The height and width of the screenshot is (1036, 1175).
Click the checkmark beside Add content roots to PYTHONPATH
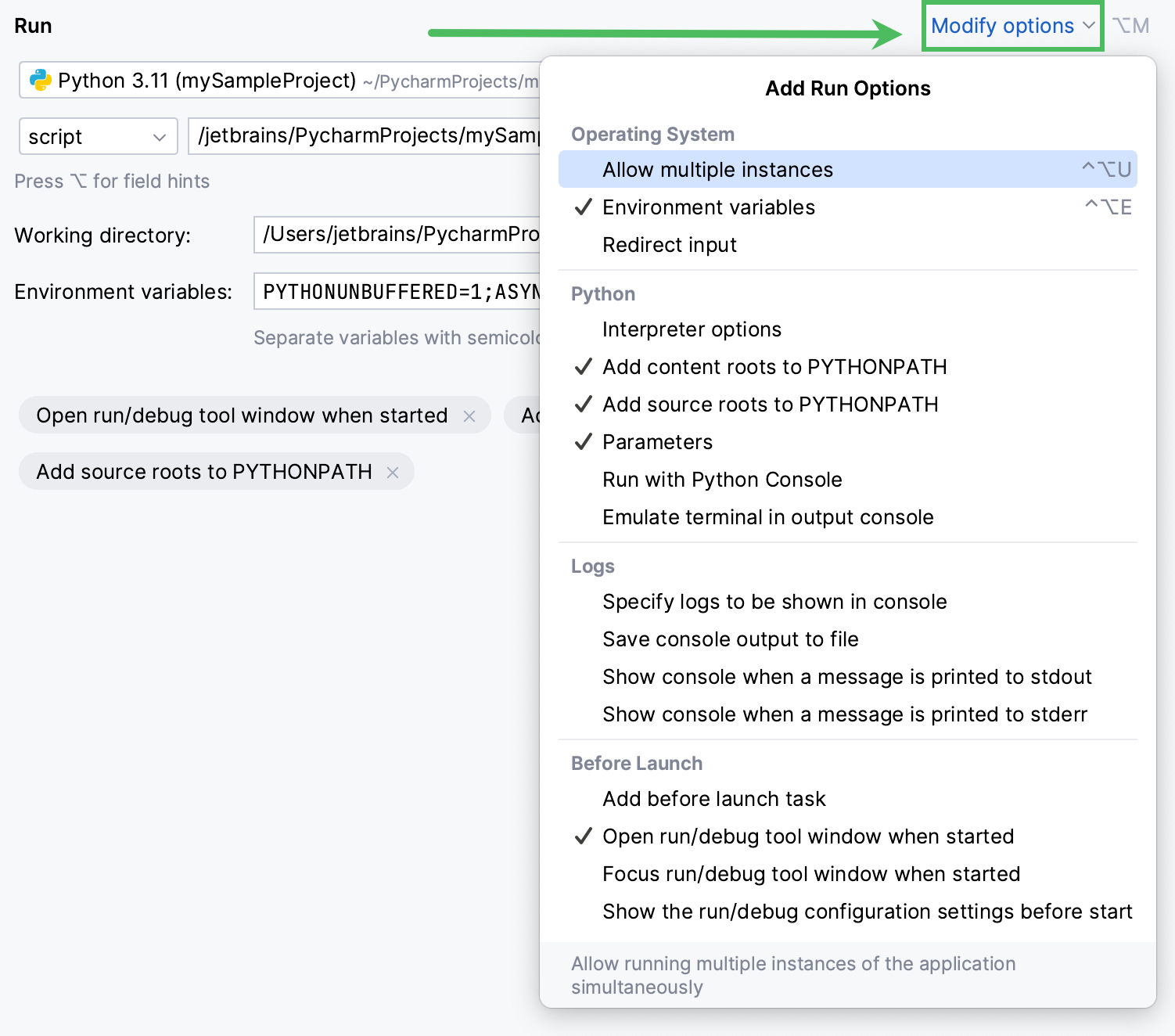(583, 366)
